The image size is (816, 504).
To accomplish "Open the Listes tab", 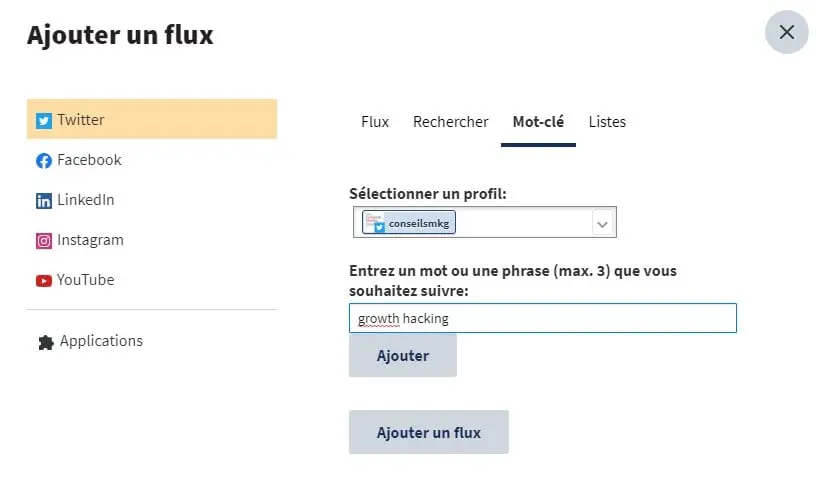I will tap(607, 122).
